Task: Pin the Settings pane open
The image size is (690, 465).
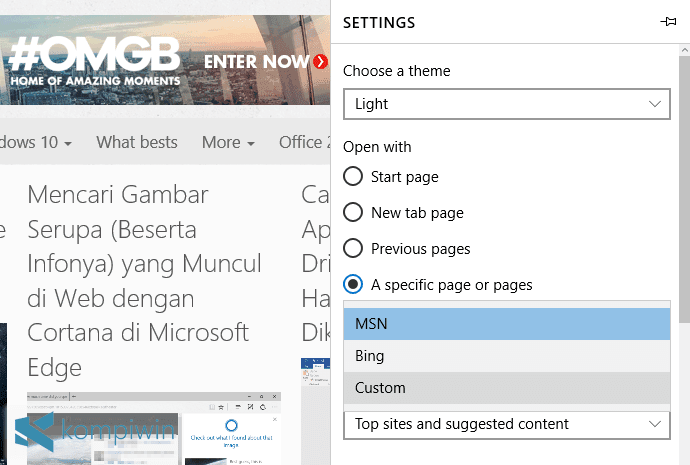Action: [x=668, y=22]
